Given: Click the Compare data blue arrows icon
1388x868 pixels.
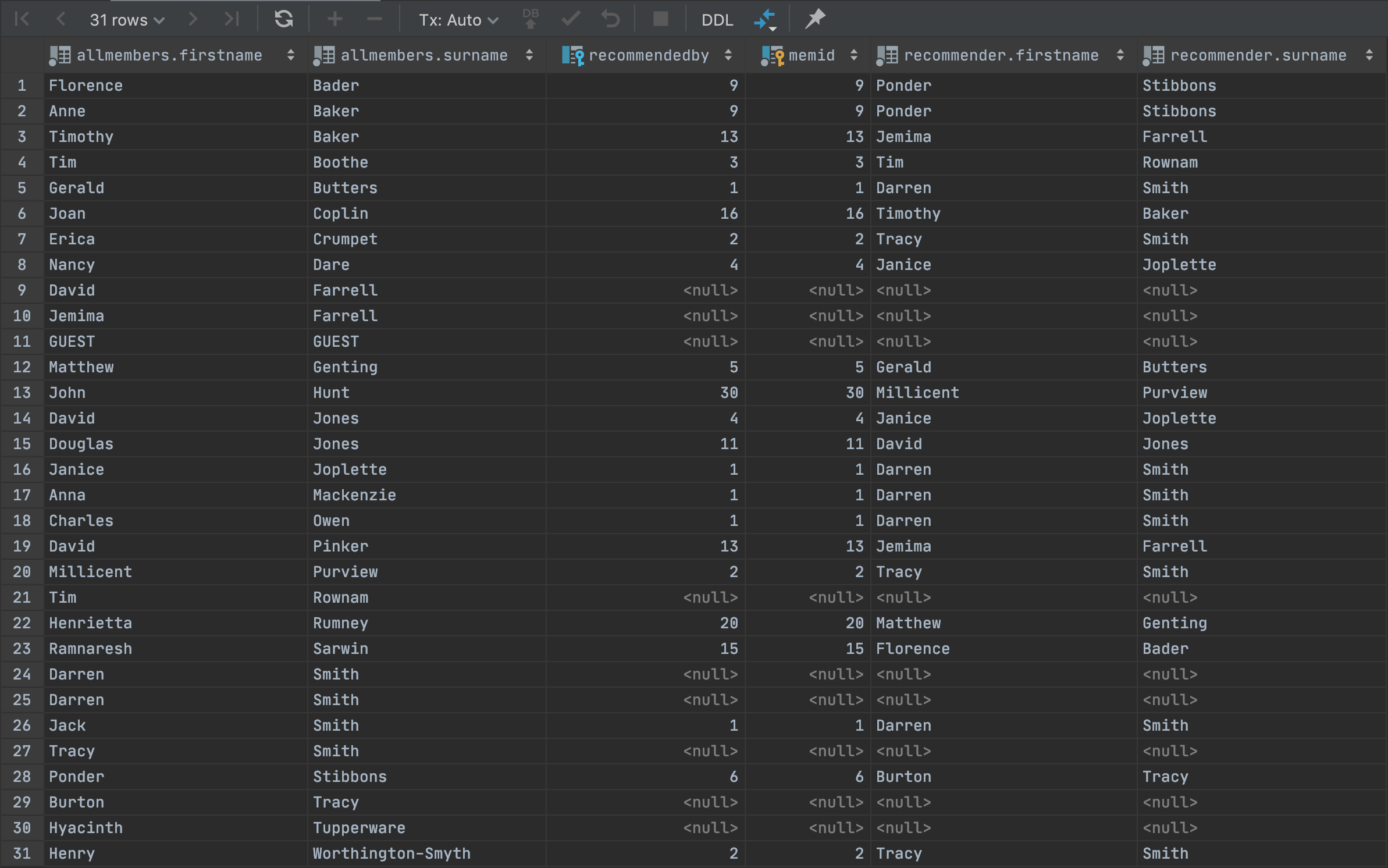Looking at the screenshot, I should click(765, 19).
